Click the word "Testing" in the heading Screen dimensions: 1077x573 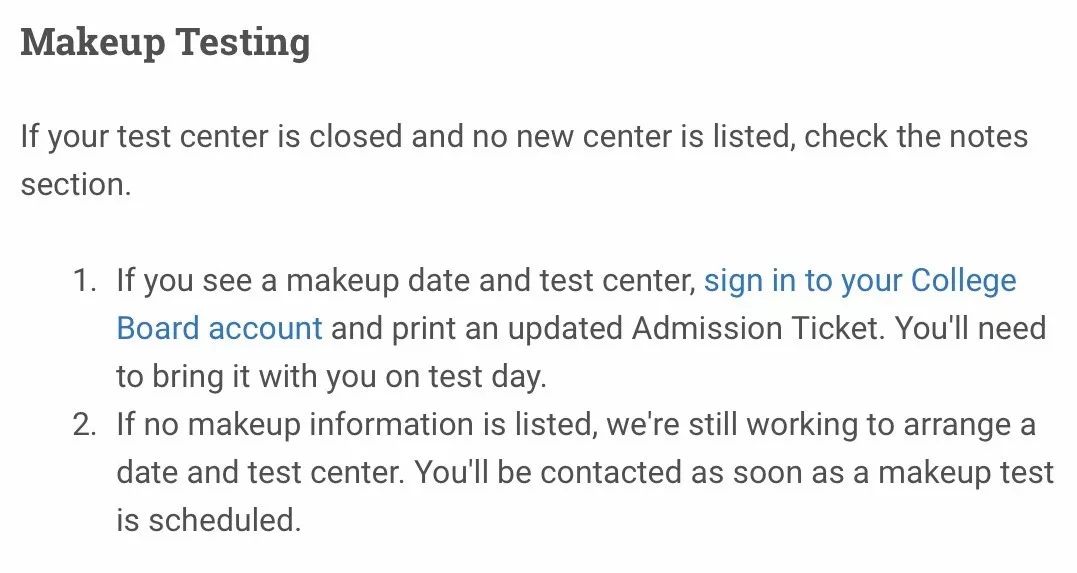245,44
